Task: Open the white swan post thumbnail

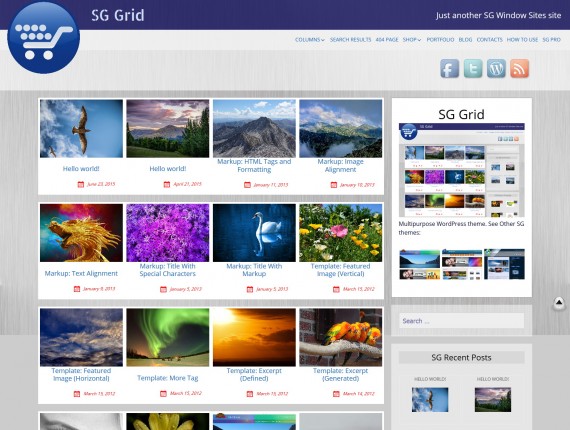Action: pos(254,233)
